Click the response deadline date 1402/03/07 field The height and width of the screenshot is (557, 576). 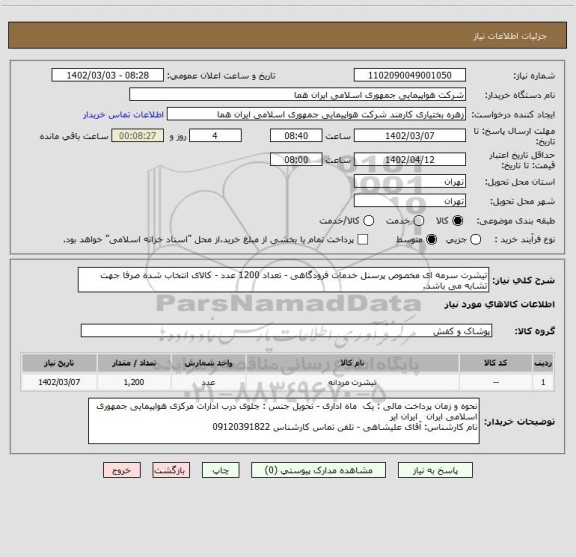(410, 136)
